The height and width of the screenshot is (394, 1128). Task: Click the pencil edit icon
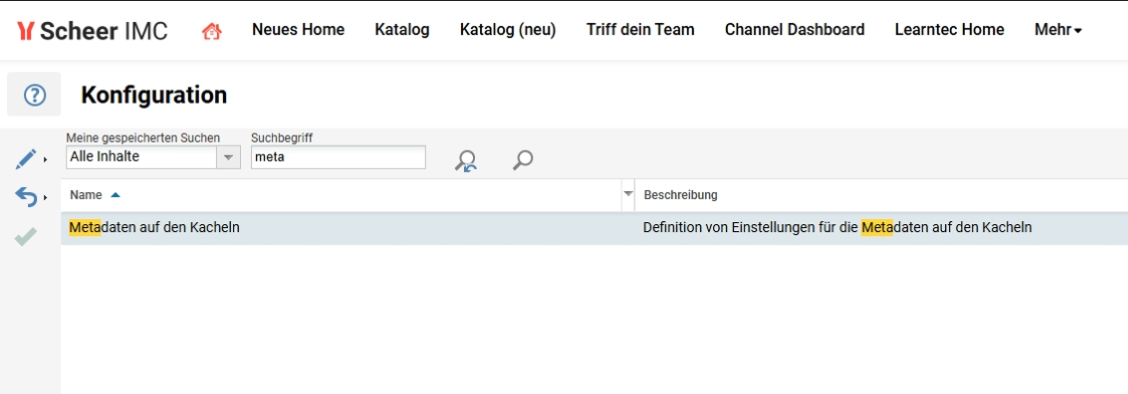click(x=26, y=159)
